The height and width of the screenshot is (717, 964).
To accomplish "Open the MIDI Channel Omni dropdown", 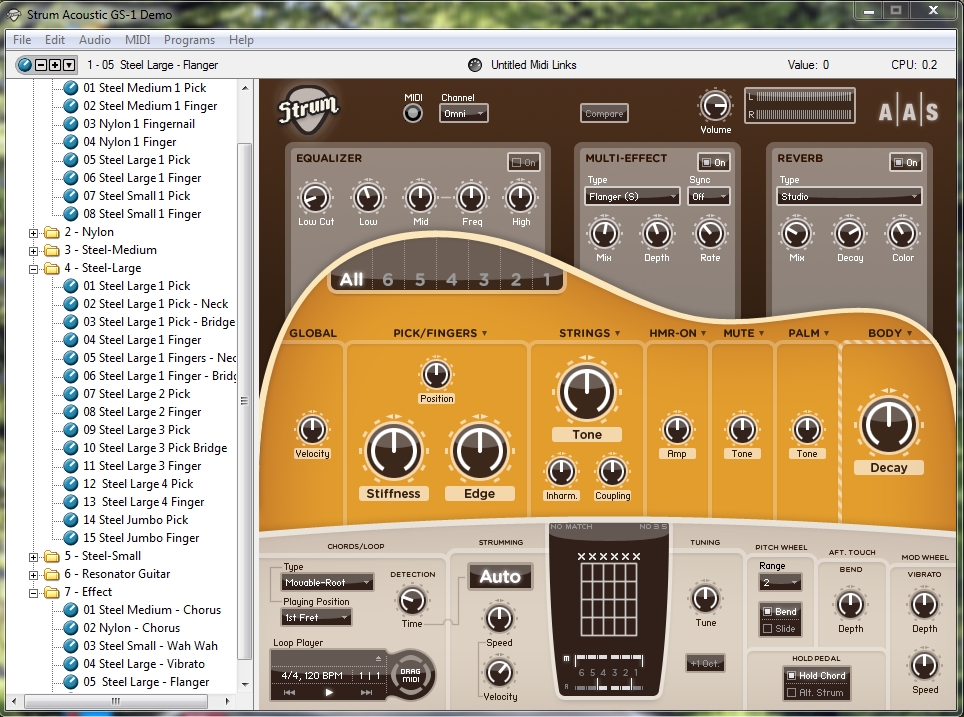I will point(464,114).
